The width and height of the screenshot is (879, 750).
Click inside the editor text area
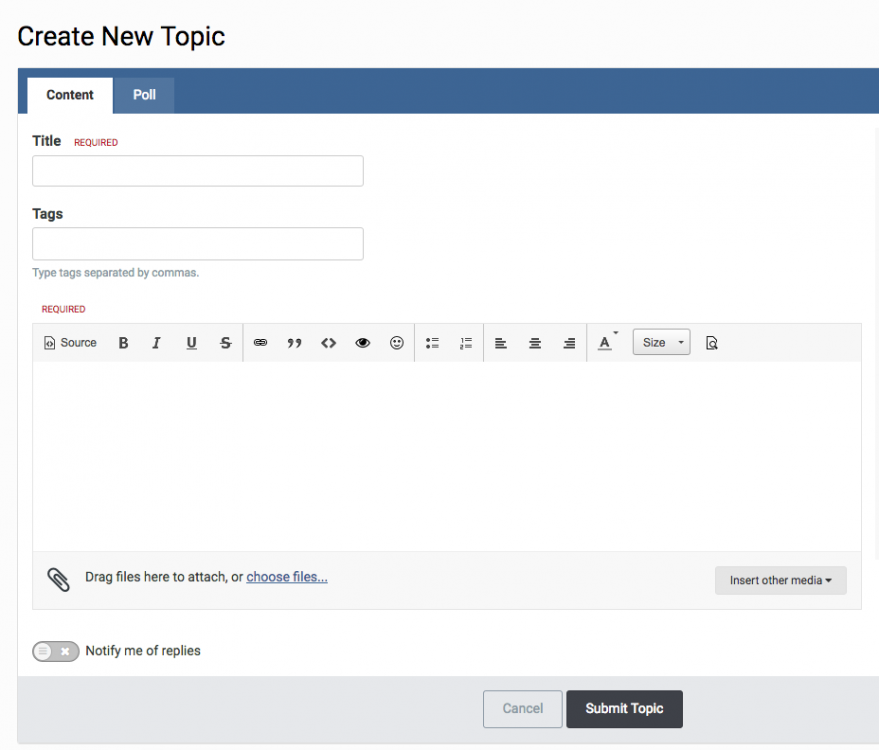click(447, 456)
